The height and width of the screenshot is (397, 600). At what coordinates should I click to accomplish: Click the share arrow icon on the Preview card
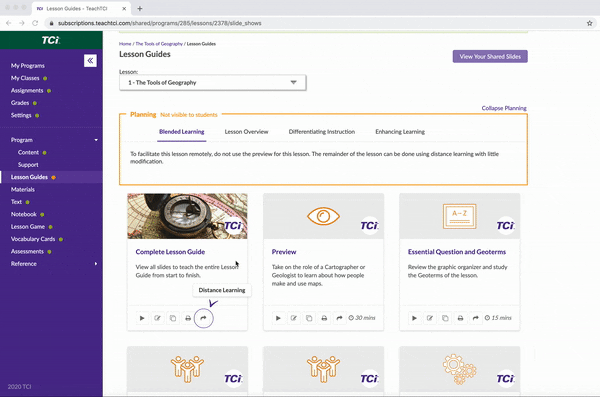(x=339, y=318)
